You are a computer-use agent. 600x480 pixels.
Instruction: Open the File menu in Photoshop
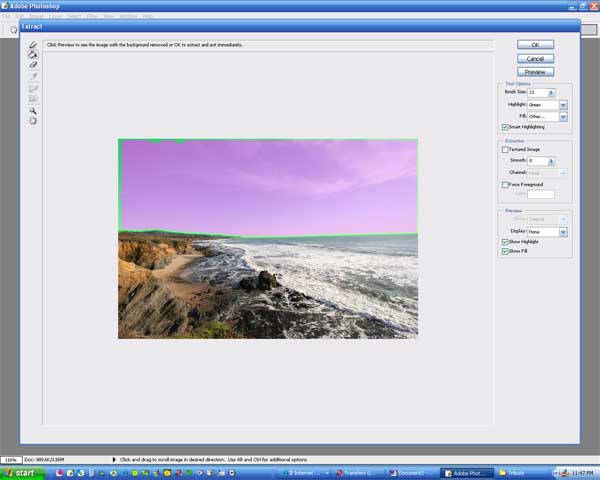pos(7,16)
